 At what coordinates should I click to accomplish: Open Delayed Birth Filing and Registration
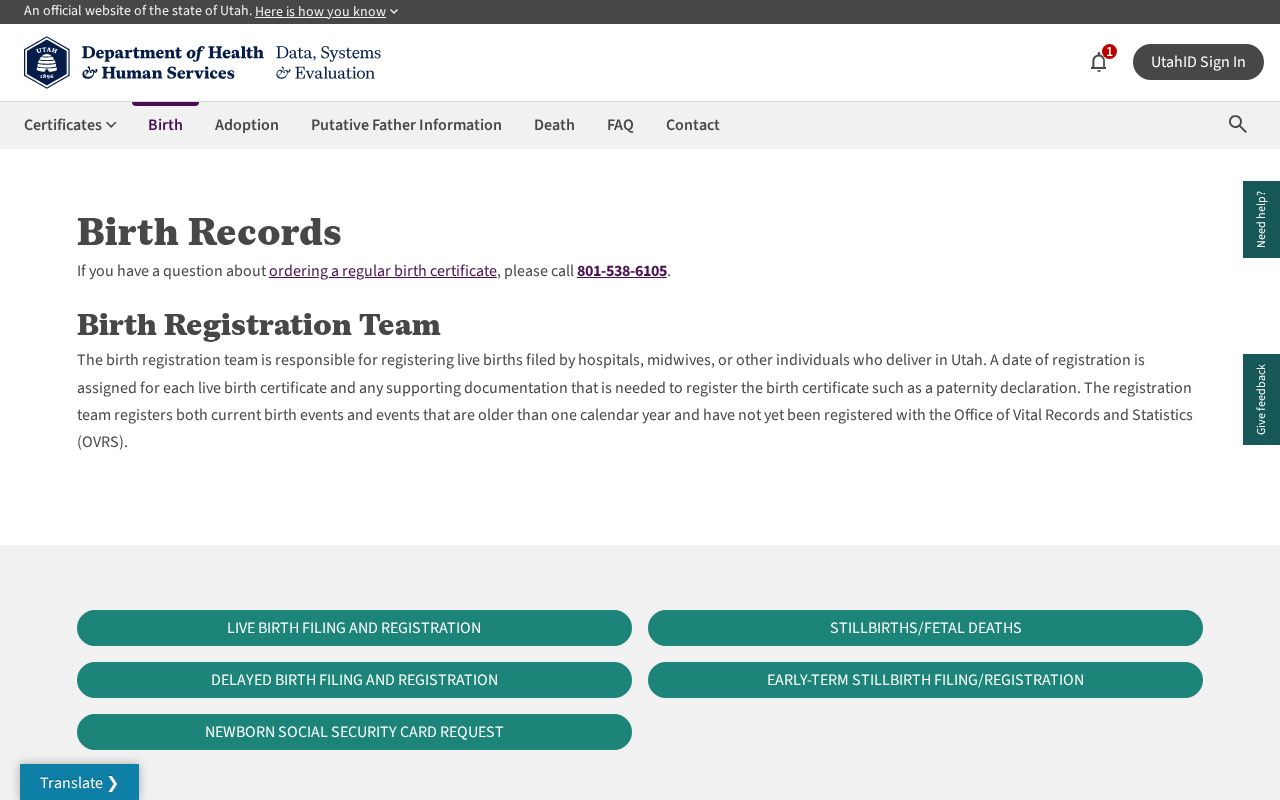tap(354, 680)
